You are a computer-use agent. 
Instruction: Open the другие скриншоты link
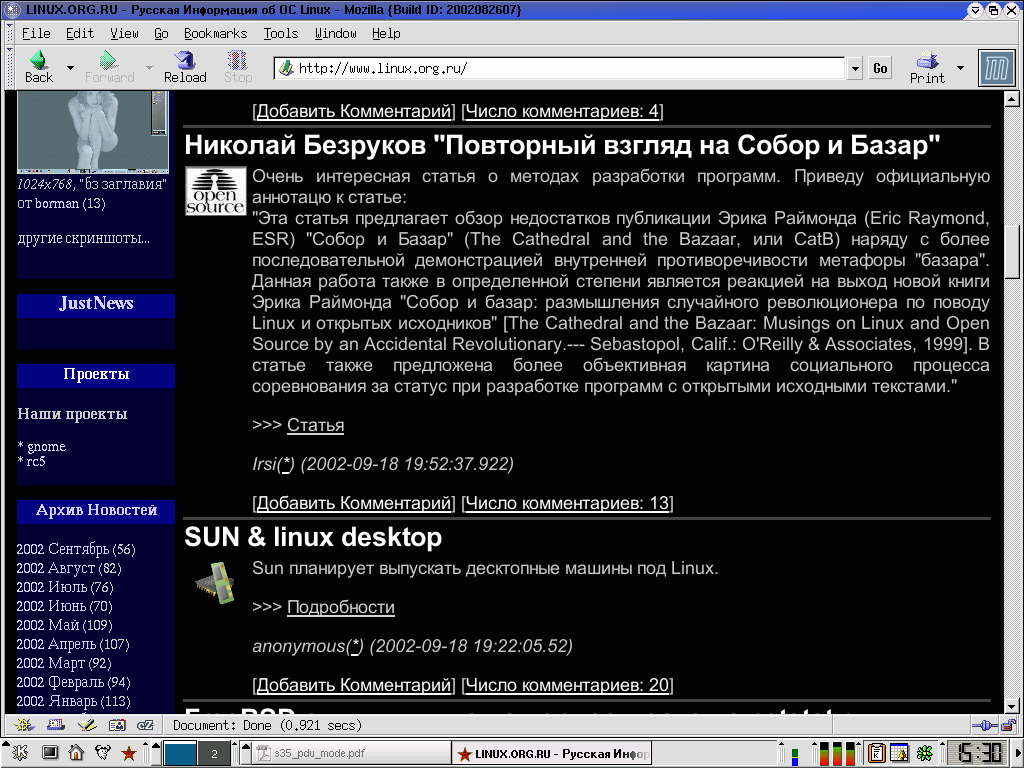tap(84, 238)
